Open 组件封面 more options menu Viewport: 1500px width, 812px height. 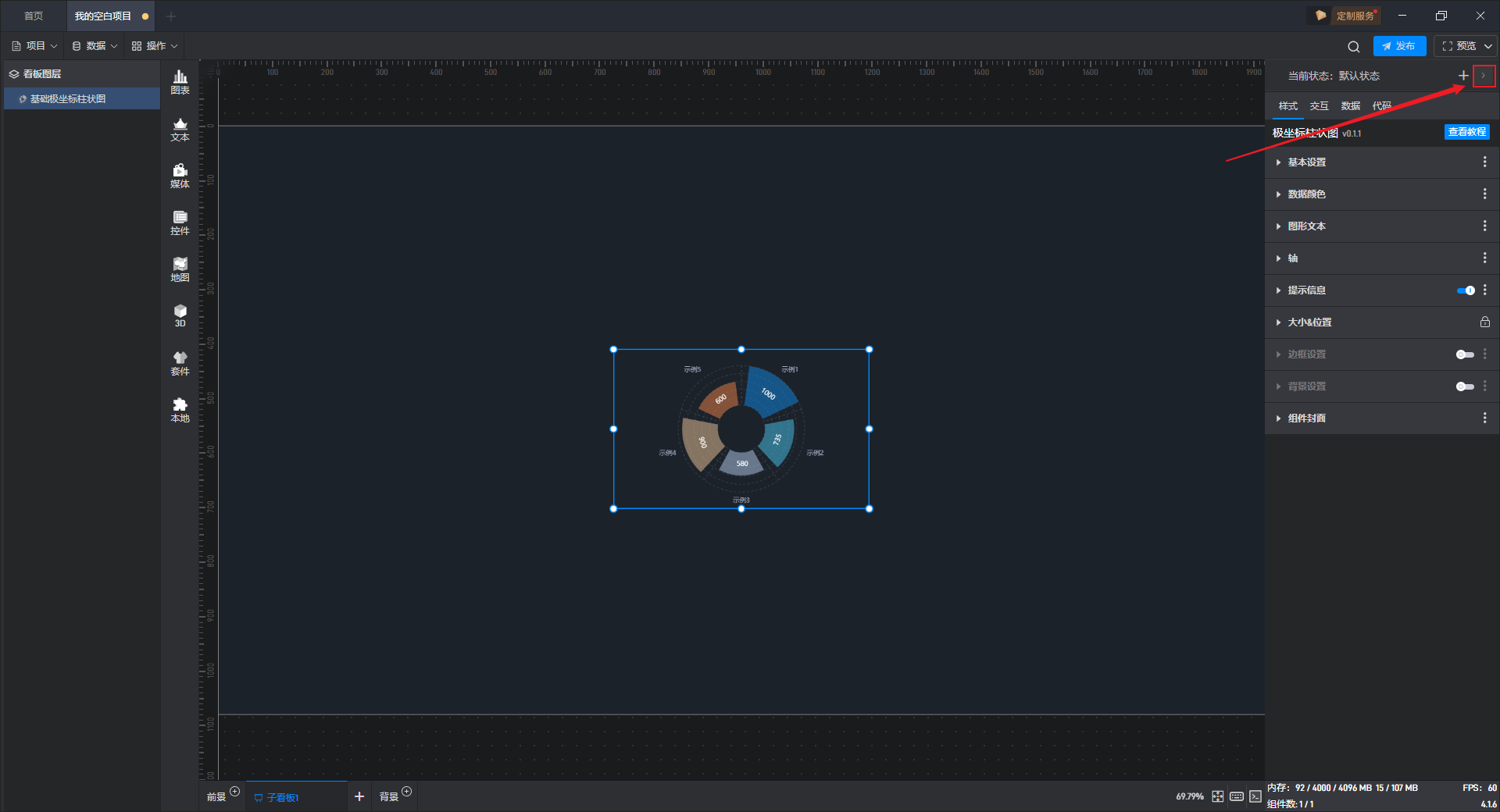point(1485,418)
